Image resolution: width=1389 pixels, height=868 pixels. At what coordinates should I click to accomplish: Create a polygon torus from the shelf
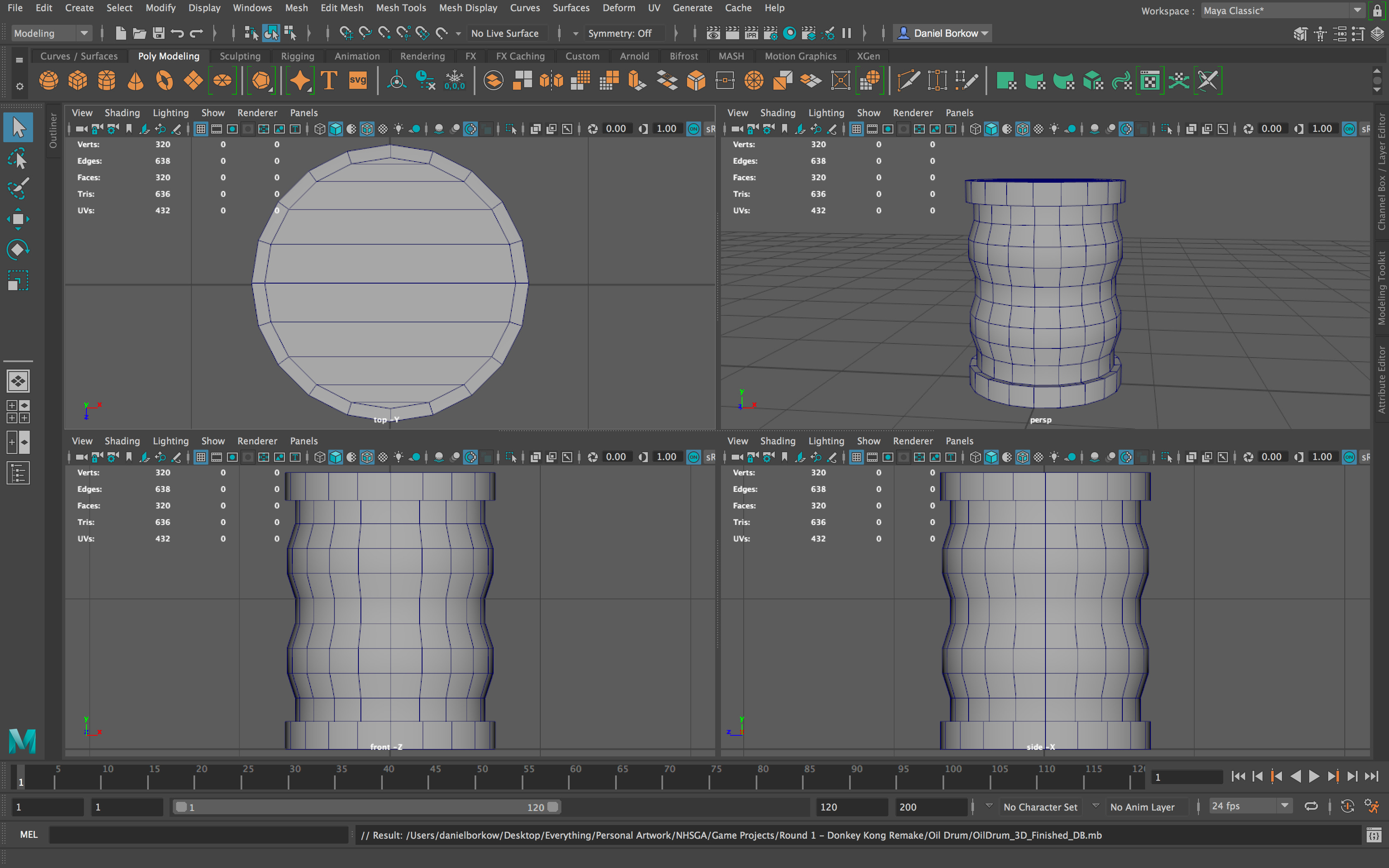point(164,80)
